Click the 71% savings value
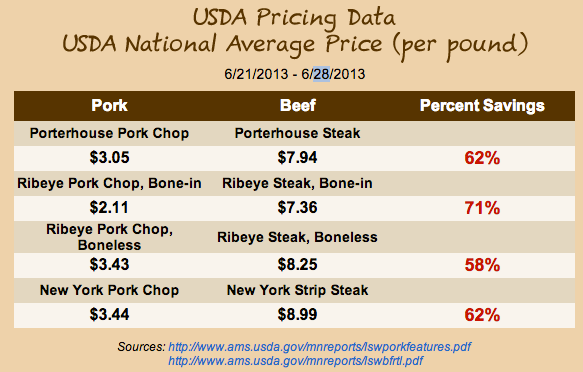The image size is (583, 372). tap(482, 208)
